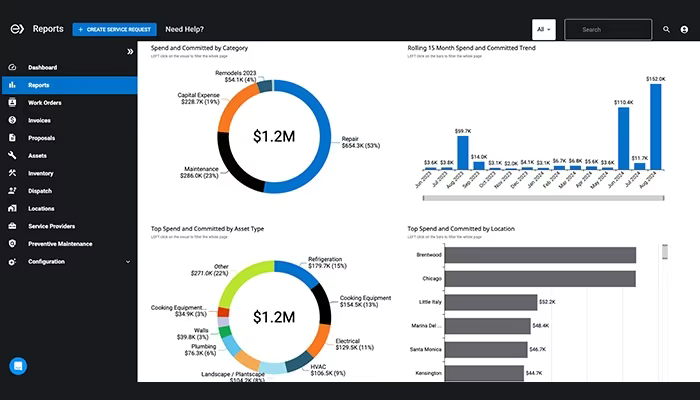Click "Top Spend and Committed by Location" title

(x=461, y=229)
